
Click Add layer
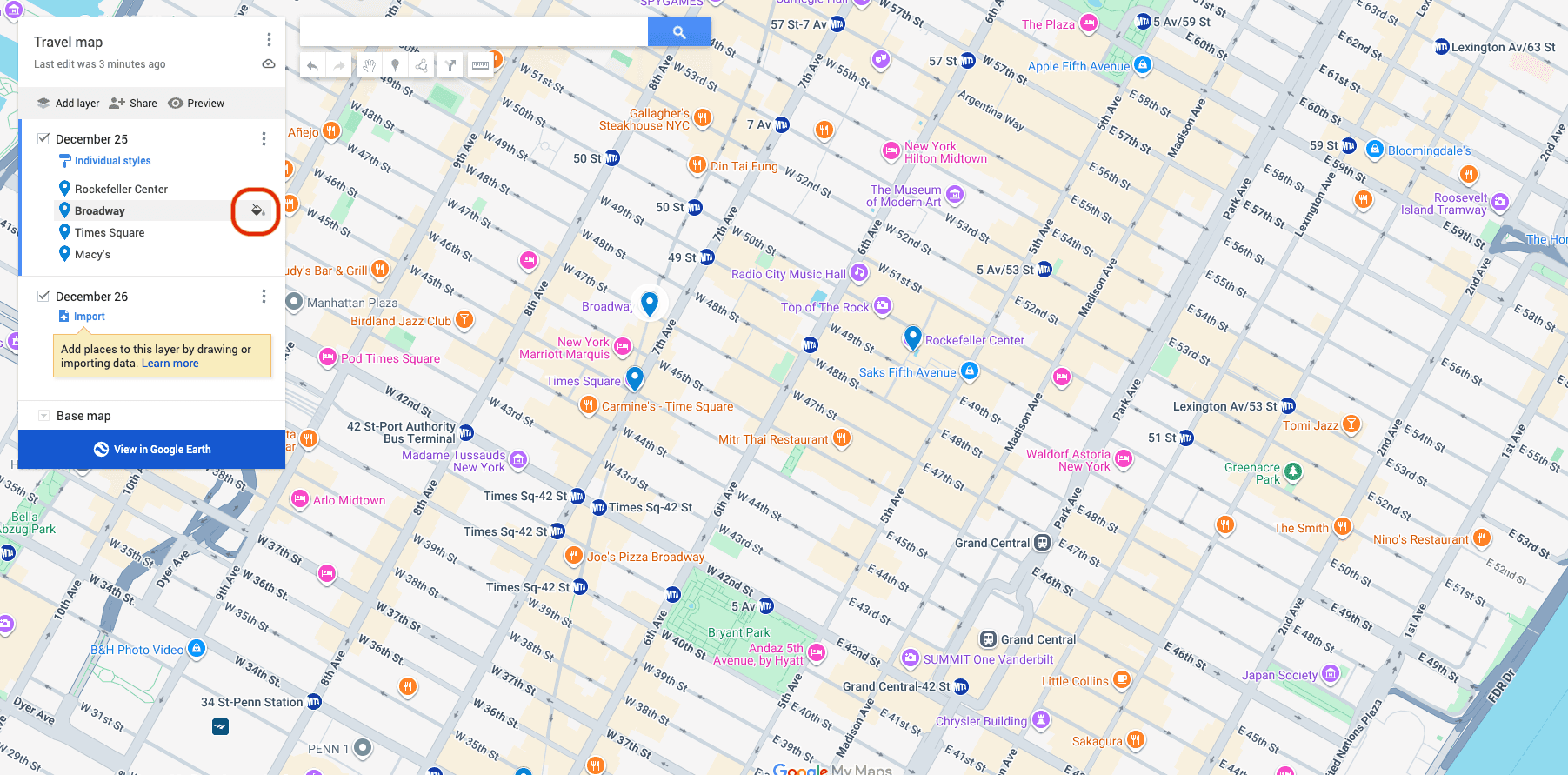coord(68,103)
